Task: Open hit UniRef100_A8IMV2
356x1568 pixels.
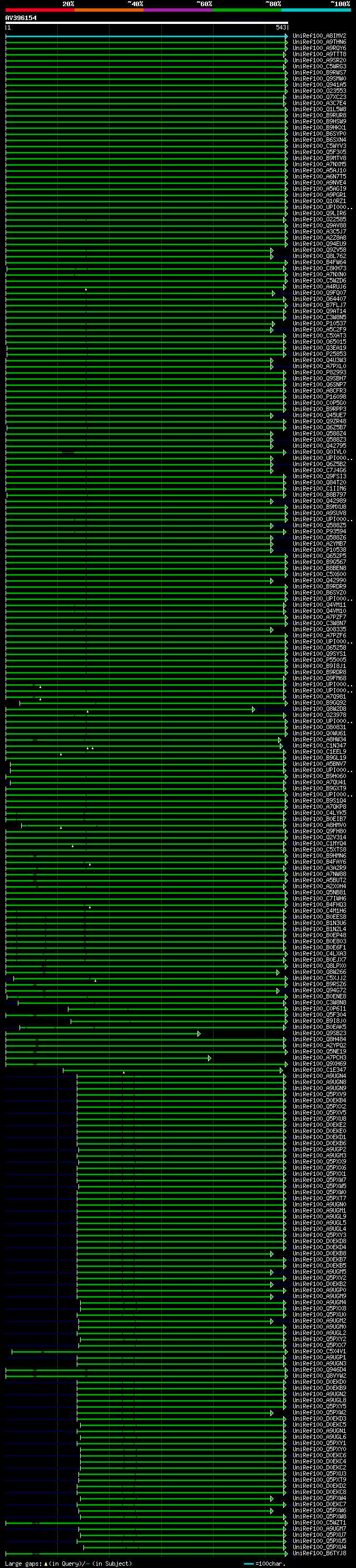Action: [x=319, y=37]
